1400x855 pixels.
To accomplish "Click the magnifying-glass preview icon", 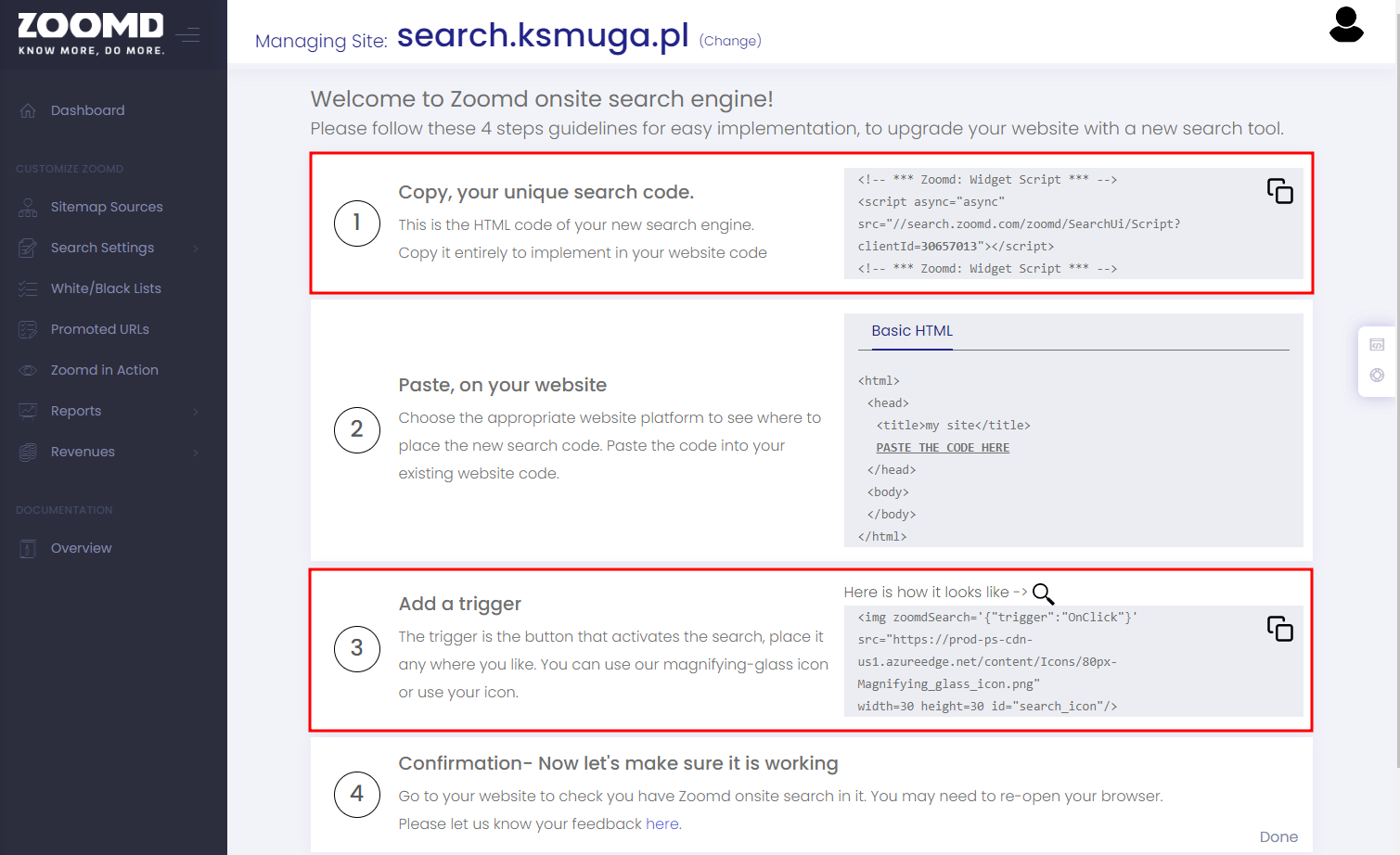I will tap(1044, 593).
